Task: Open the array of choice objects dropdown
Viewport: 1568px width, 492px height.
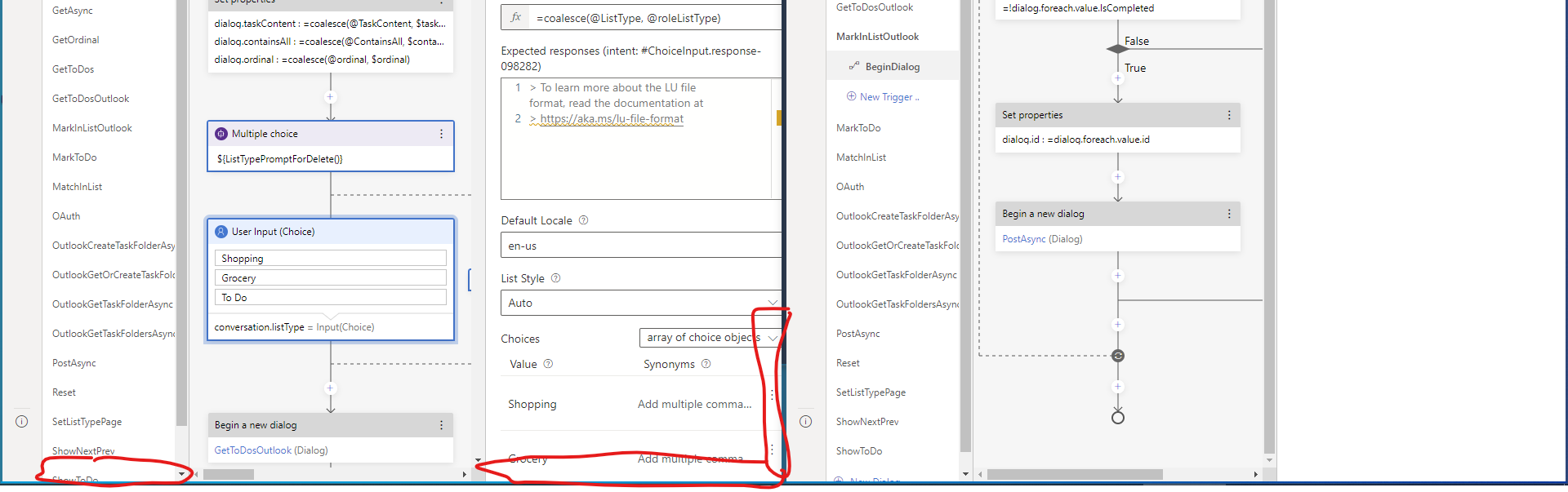Action: (x=710, y=338)
